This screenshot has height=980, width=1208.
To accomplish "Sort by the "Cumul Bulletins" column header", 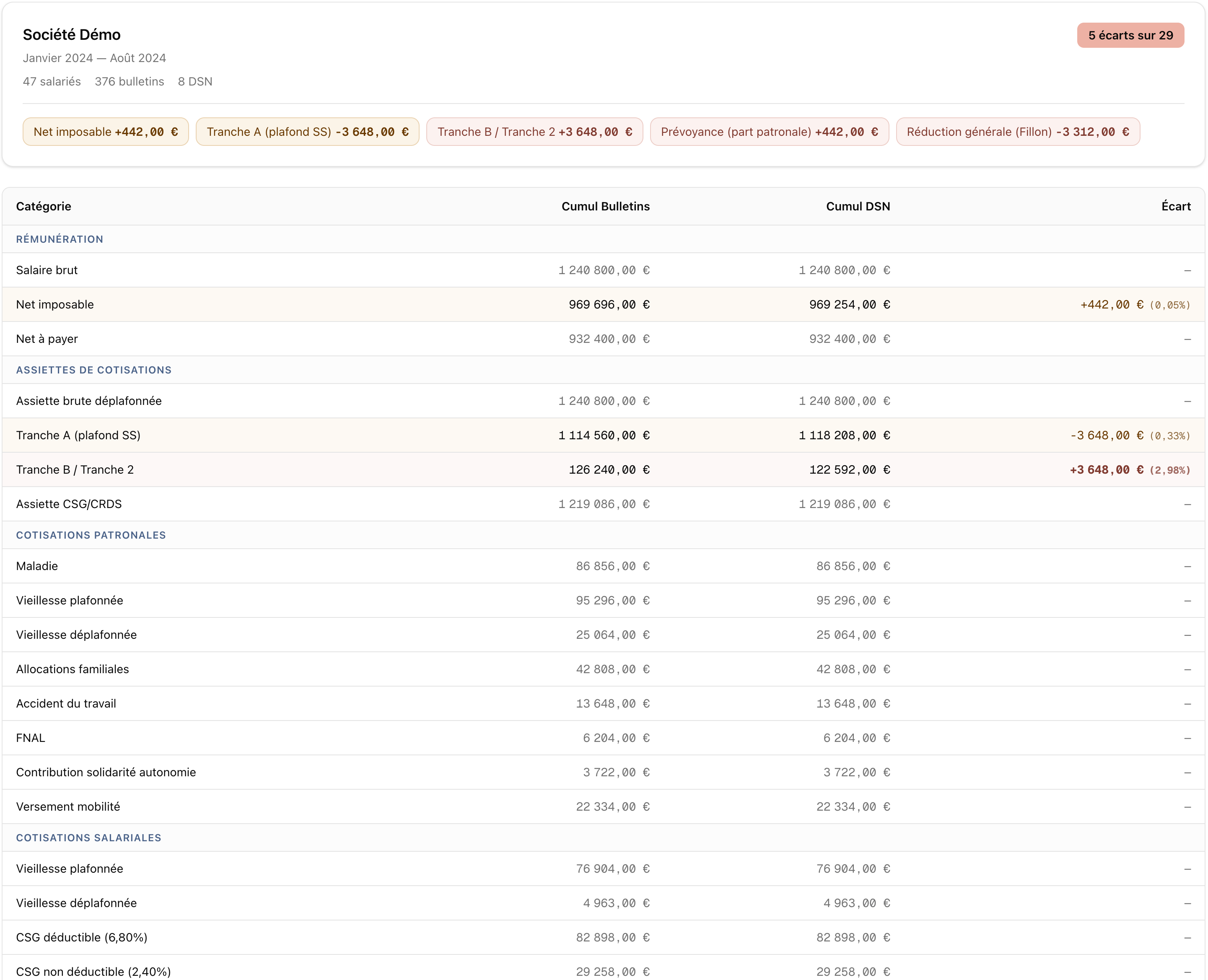I will tap(605, 206).
